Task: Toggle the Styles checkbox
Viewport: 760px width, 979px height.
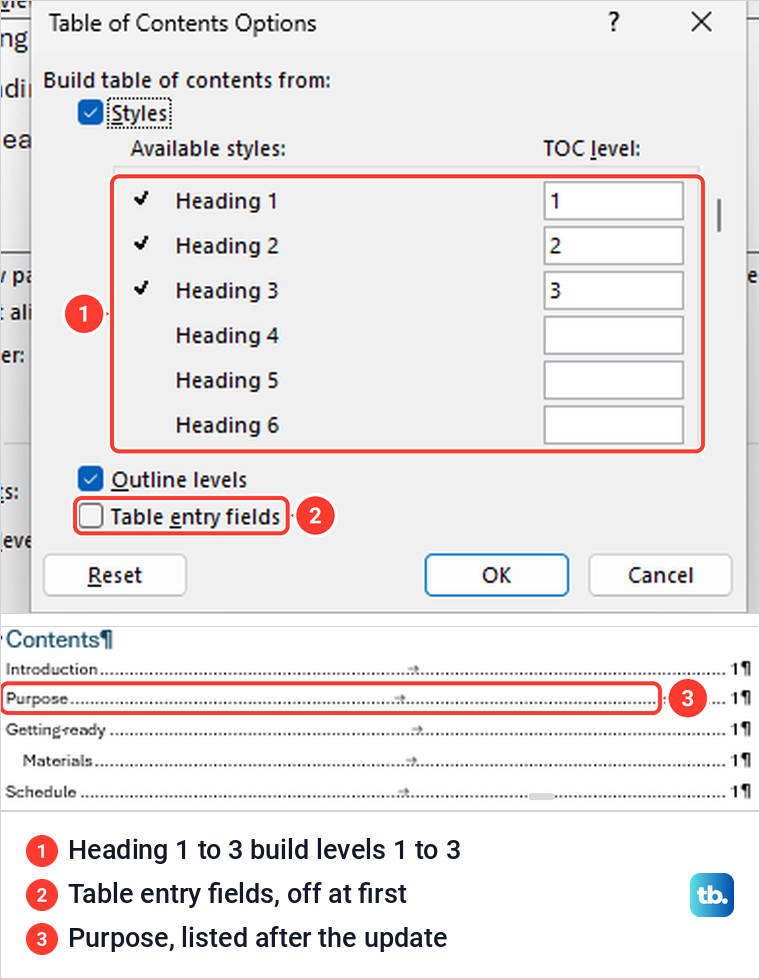Action: click(91, 113)
